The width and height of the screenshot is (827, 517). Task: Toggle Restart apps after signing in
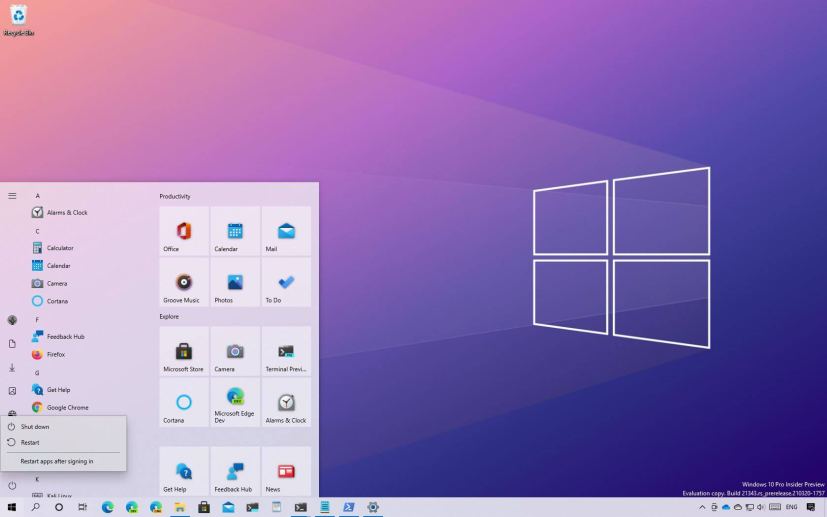point(63,461)
